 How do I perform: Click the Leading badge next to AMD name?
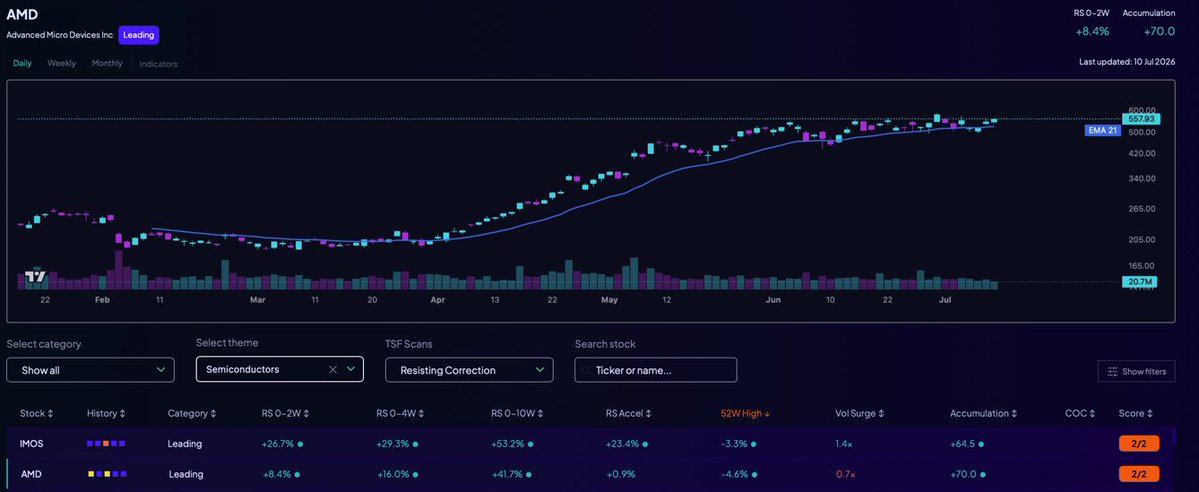[x=138, y=35]
